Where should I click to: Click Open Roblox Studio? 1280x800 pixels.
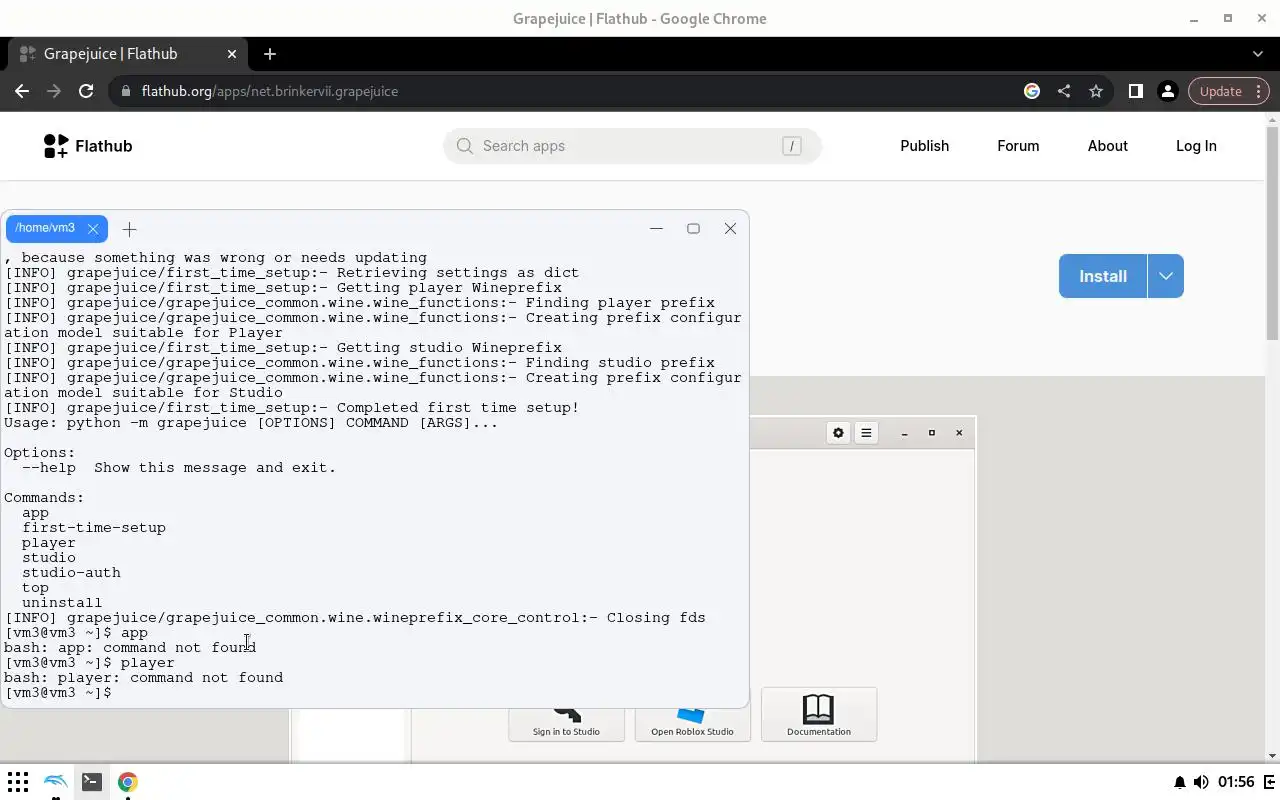pos(692,724)
